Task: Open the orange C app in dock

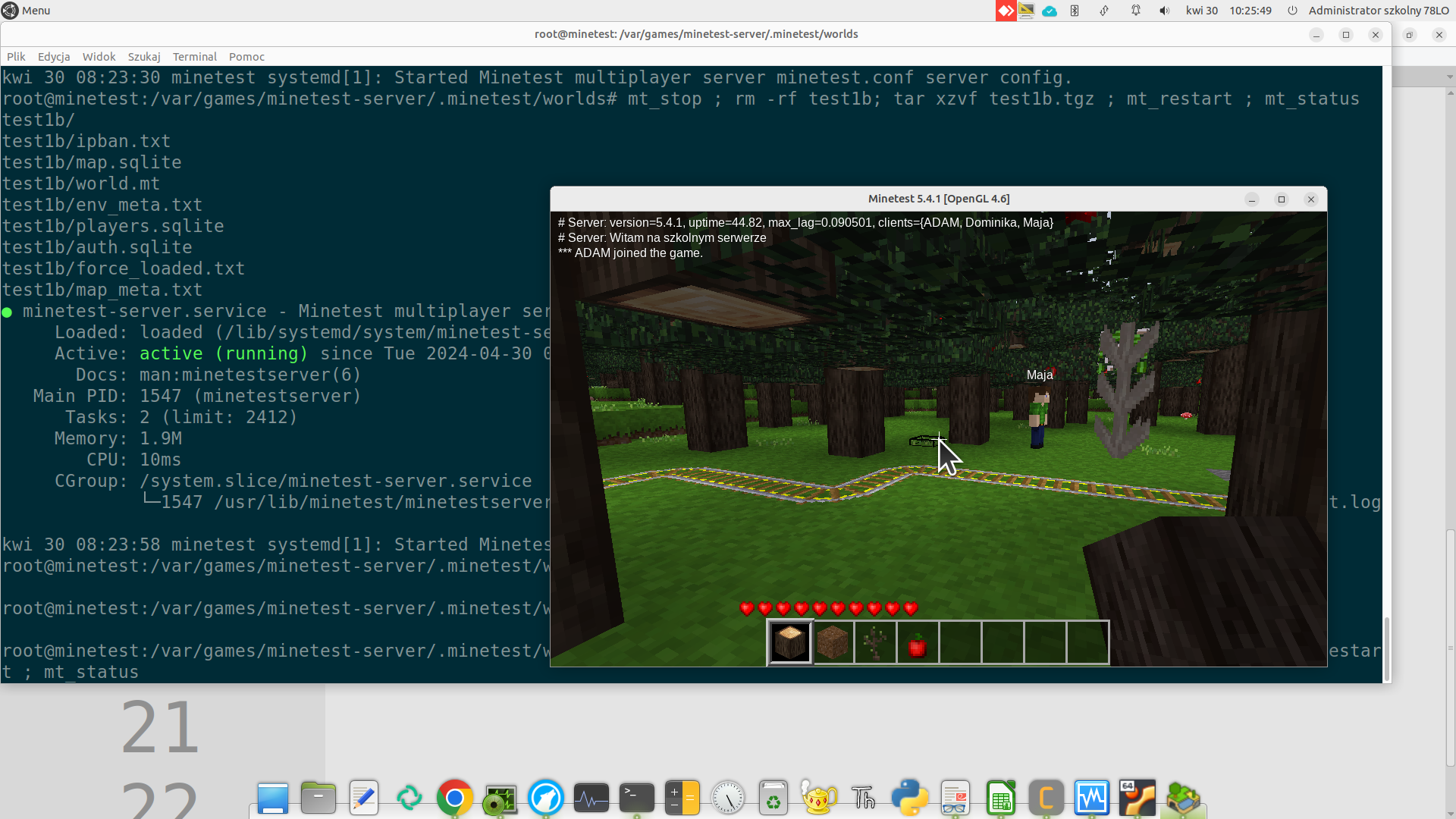Action: (1046, 798)
